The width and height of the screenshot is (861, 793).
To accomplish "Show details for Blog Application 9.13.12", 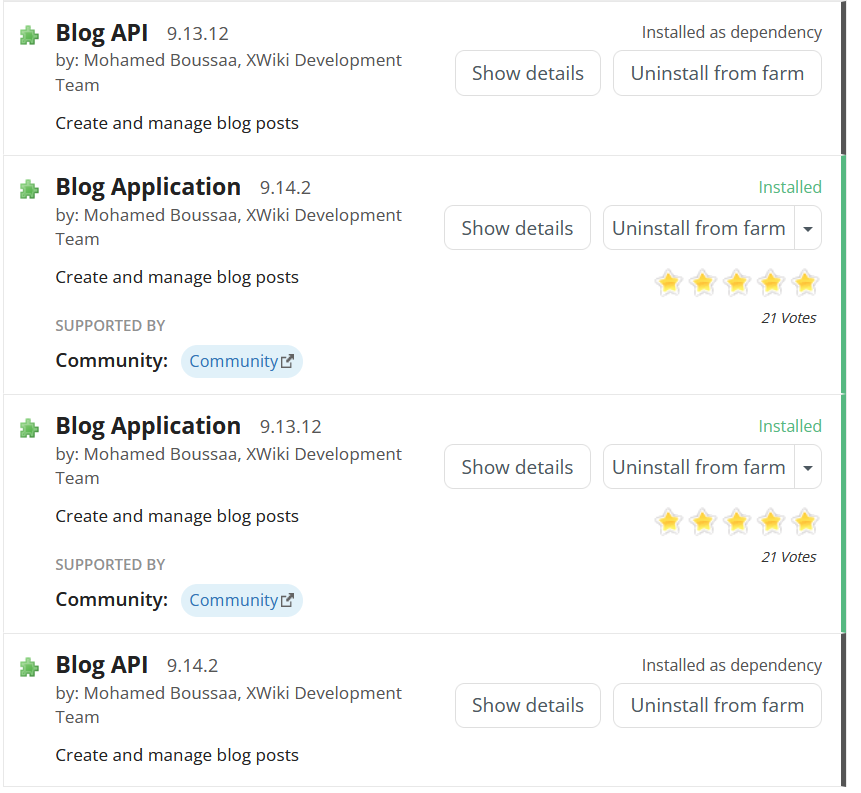I will (x=517, y=467).
